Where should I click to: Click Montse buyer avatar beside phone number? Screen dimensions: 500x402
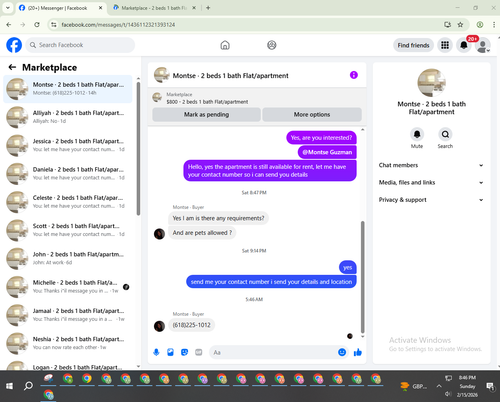click(159, 326)
